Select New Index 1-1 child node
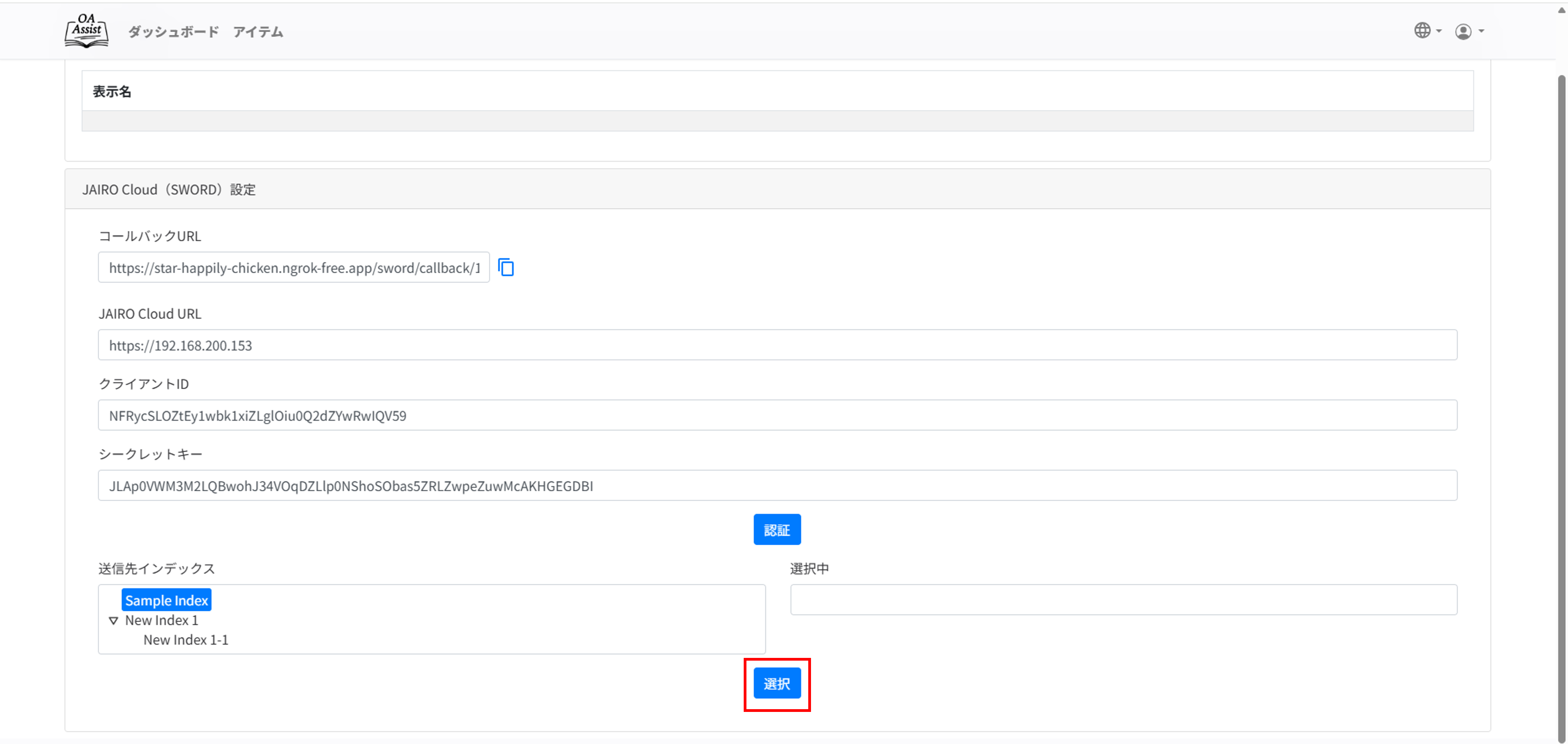The image size is (1568, 744). tap(186, 640)
